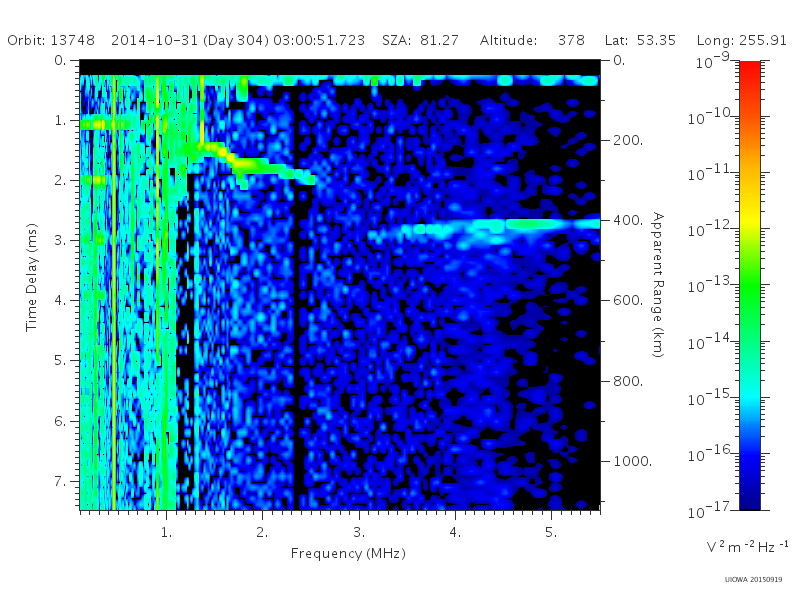The height and width of the screenshot is (600, 800).
Task: Click the Orbit: 13748 header label
Action: point(51,40)
